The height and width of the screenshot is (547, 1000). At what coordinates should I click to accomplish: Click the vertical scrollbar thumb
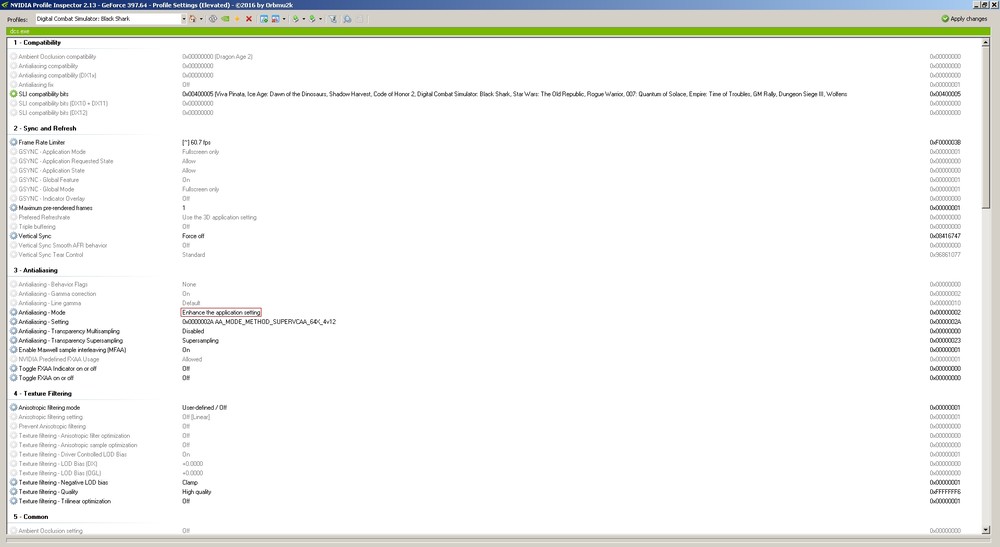[986, 128]
